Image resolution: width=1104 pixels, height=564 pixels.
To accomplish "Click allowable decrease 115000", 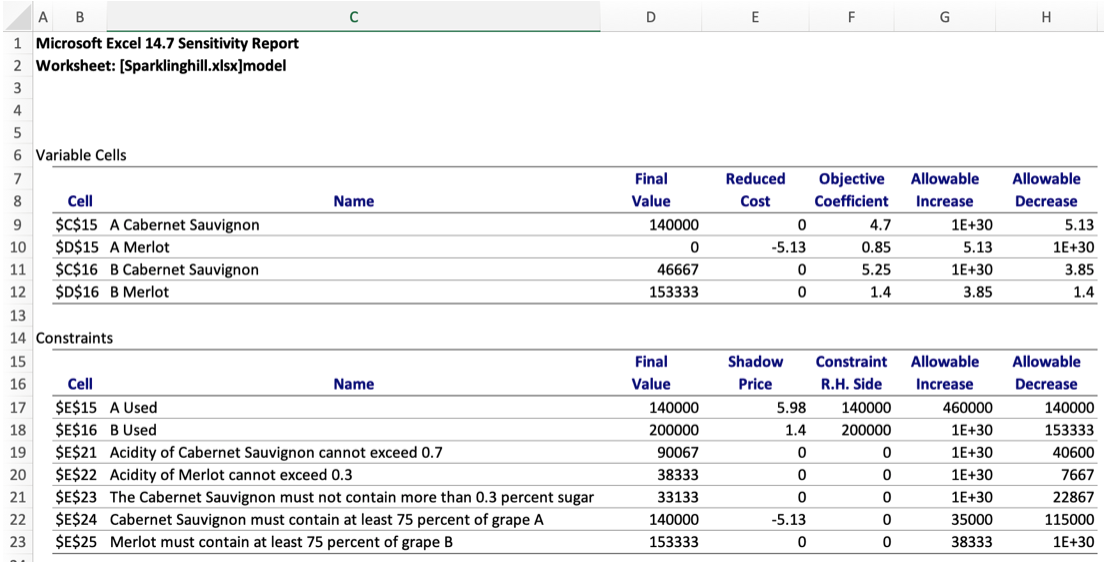I will (1068, 520).
